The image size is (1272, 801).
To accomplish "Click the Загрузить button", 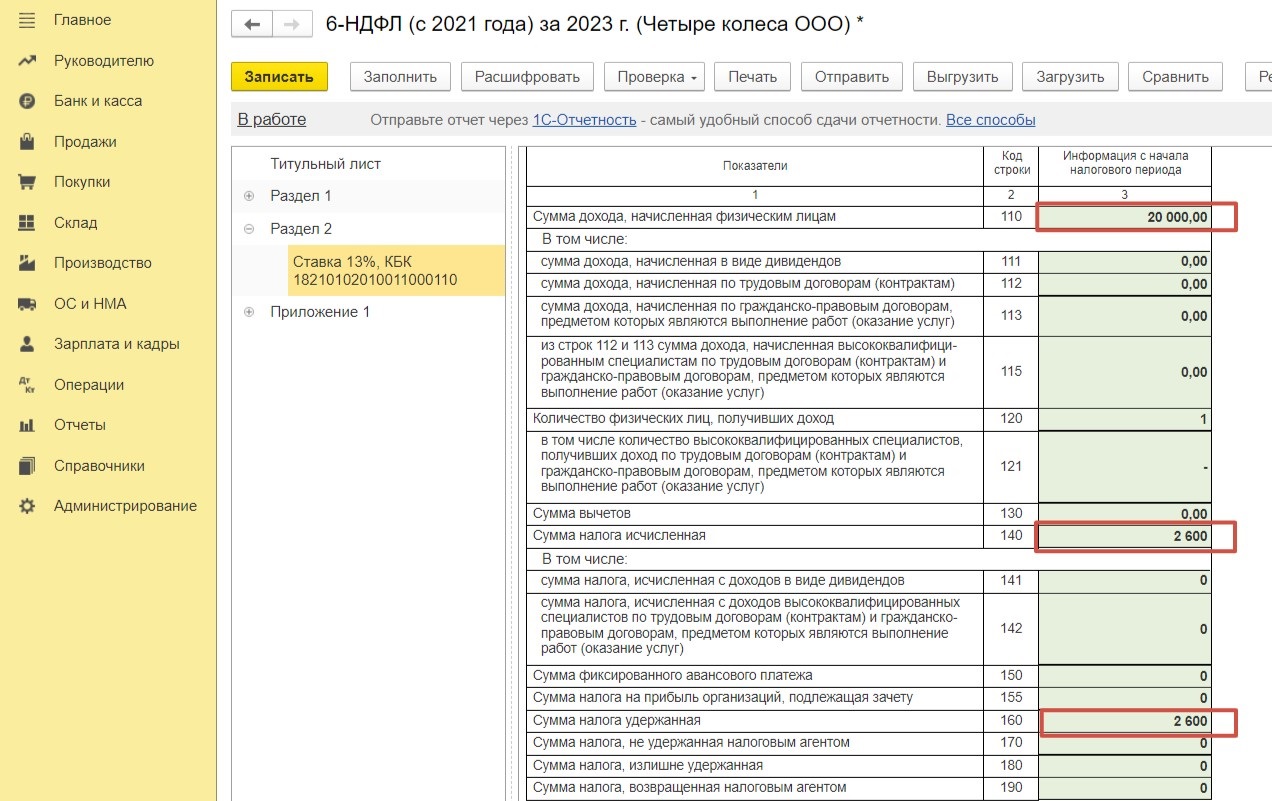I will tap(1070, 77).
